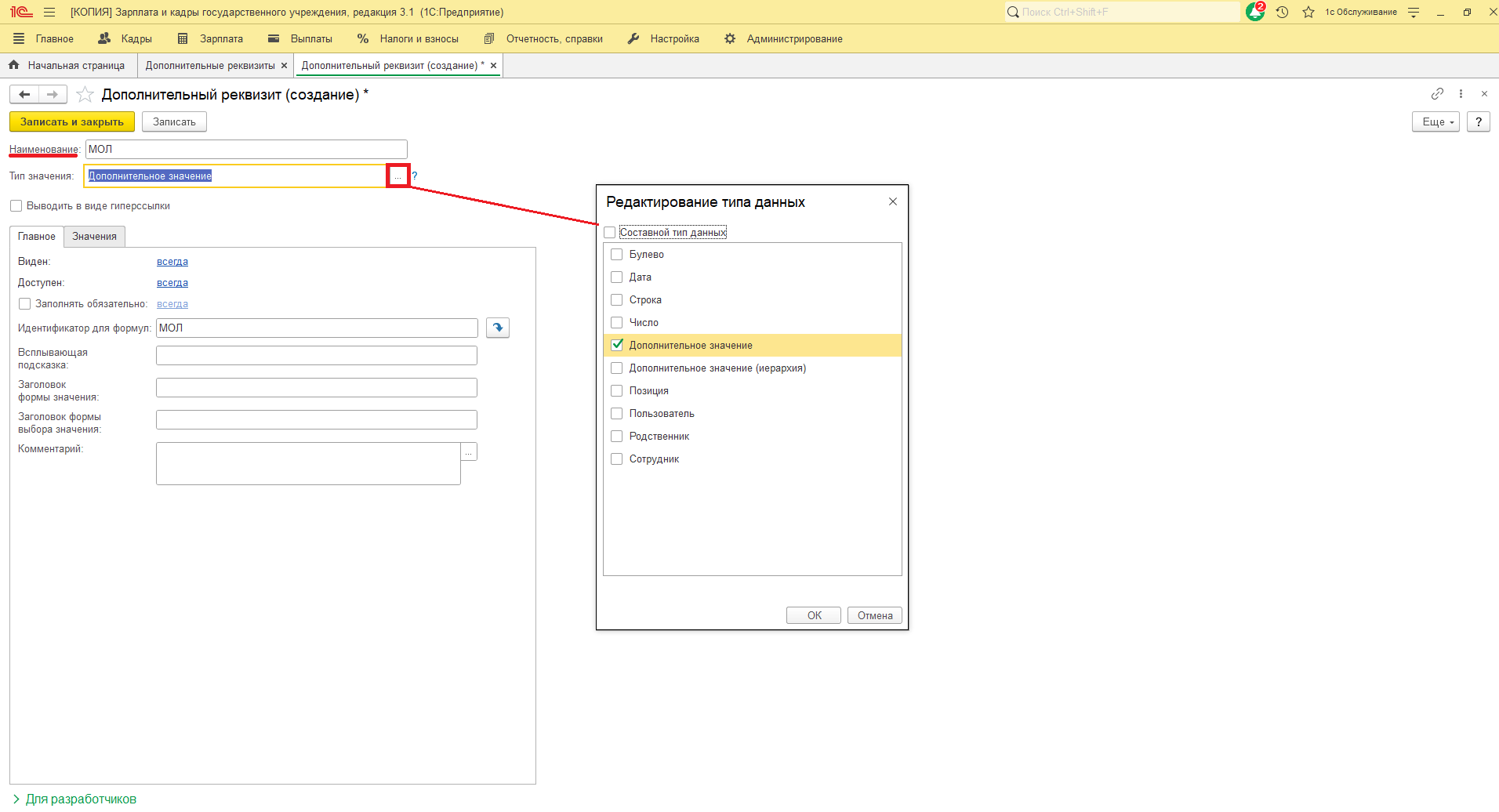Open the vertical dots form menu
Screen dimensions: 1499x812
(1461, 94)
